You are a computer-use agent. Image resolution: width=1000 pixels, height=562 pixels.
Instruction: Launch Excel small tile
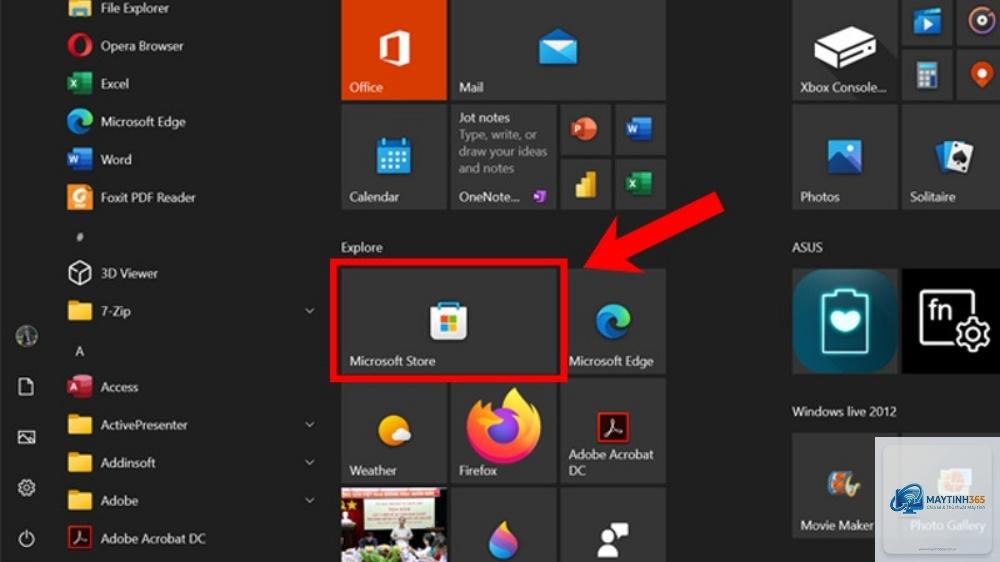(640, 184)
